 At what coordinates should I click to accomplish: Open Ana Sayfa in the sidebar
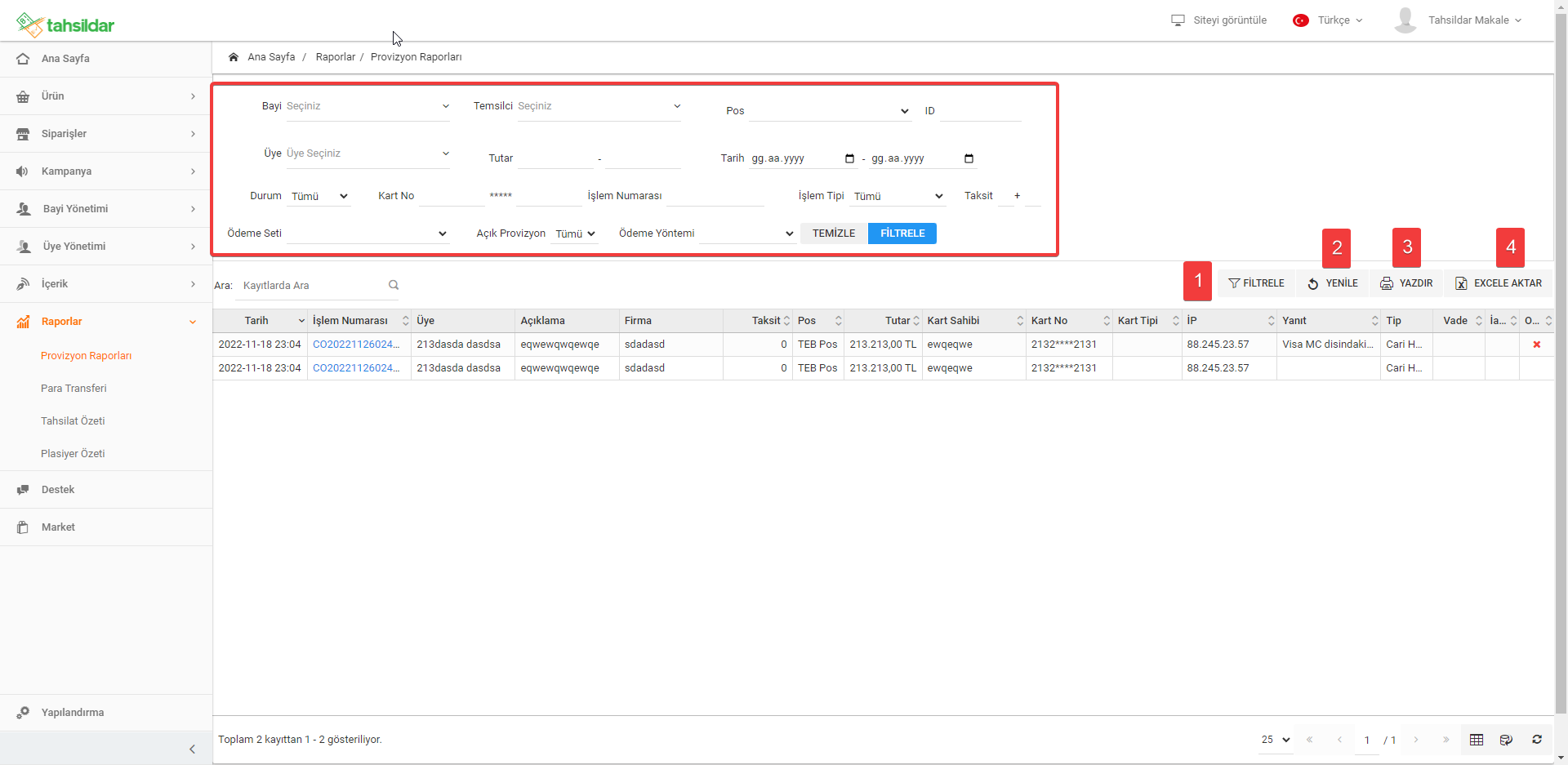106,59
